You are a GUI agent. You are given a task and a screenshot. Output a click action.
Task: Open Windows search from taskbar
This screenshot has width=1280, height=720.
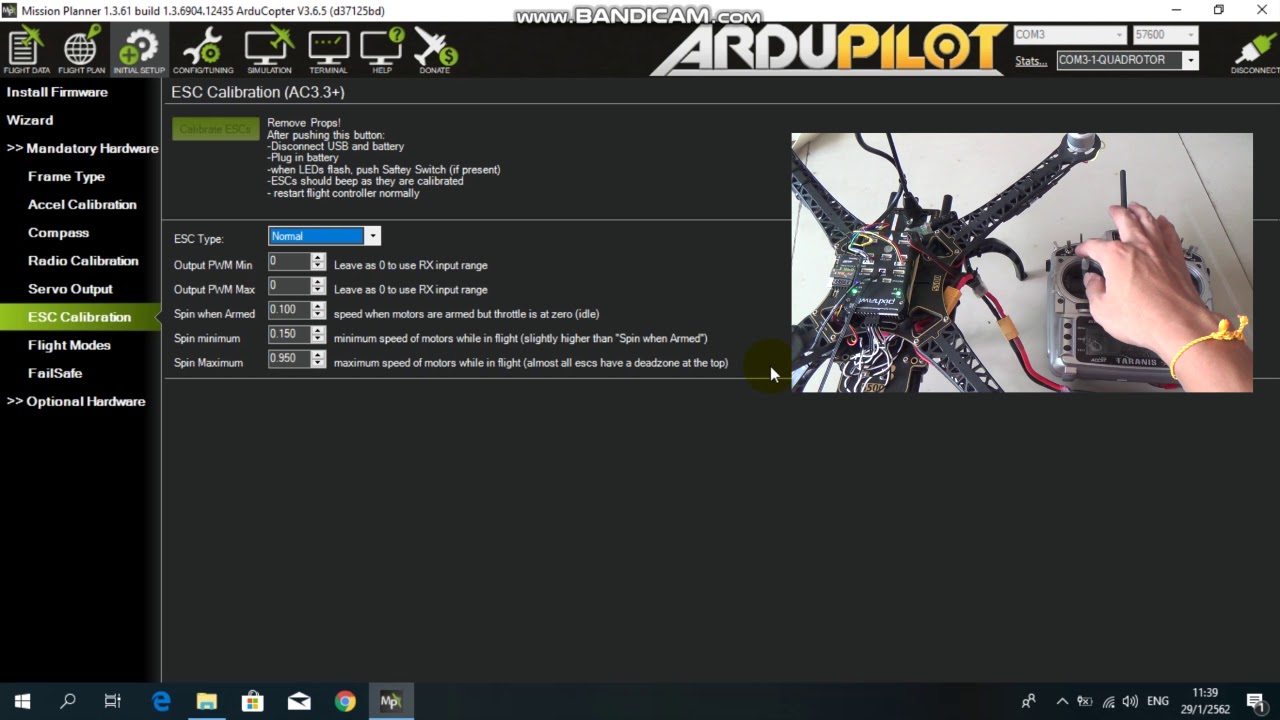click(x=68, y=701)
